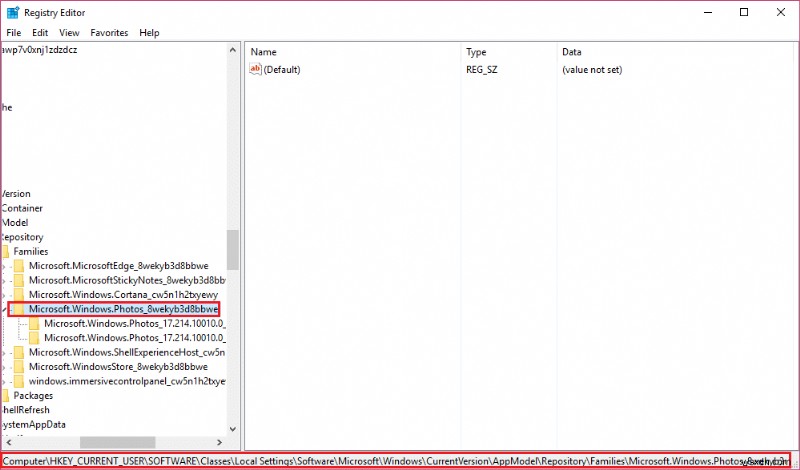Select the AppContainer tree entry
800x470 pixels.
coord(22,208)
